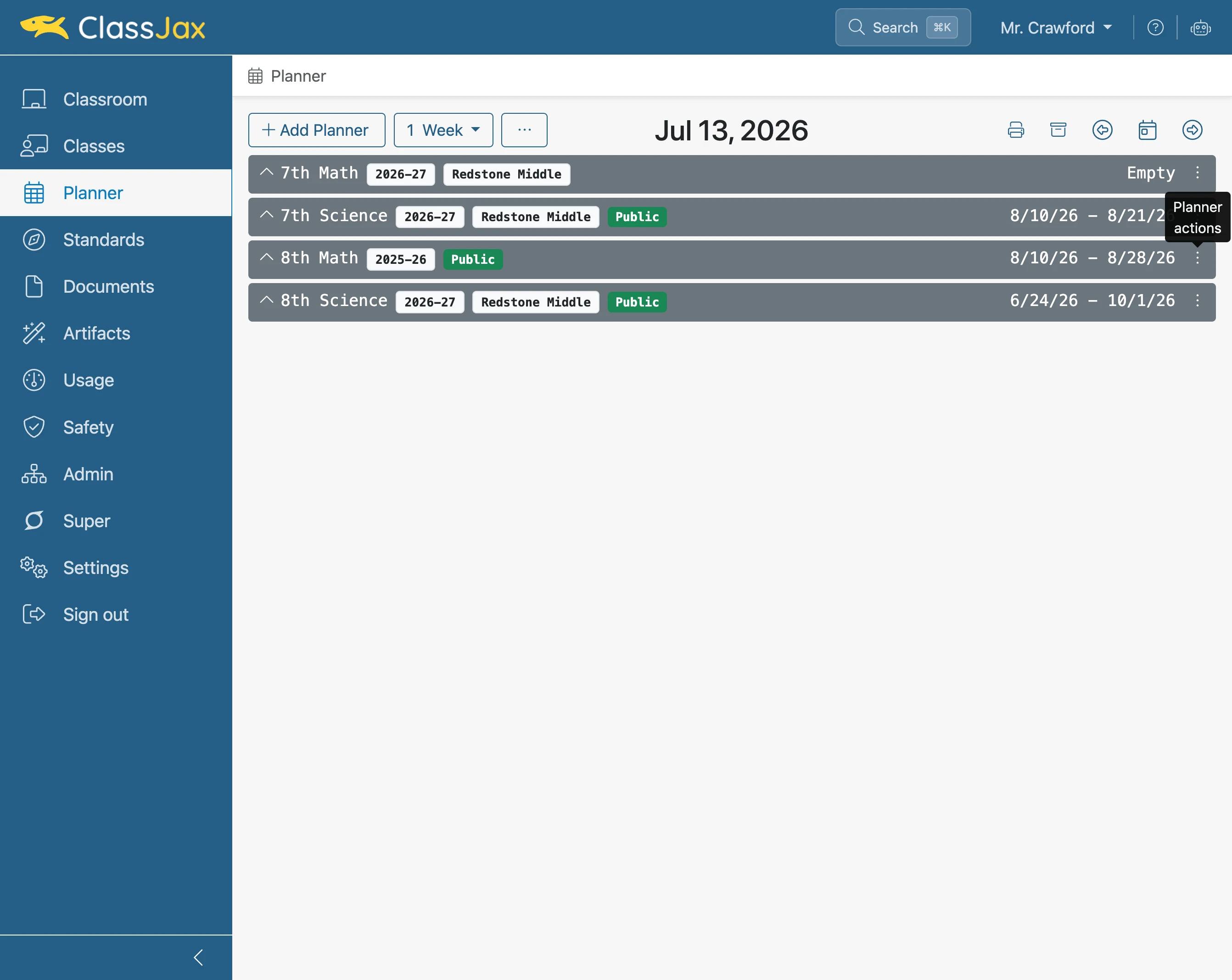The width and height of the screenshot is (1232, 980).
Task: Open the Artifacts section
Action: coord(116,333)
